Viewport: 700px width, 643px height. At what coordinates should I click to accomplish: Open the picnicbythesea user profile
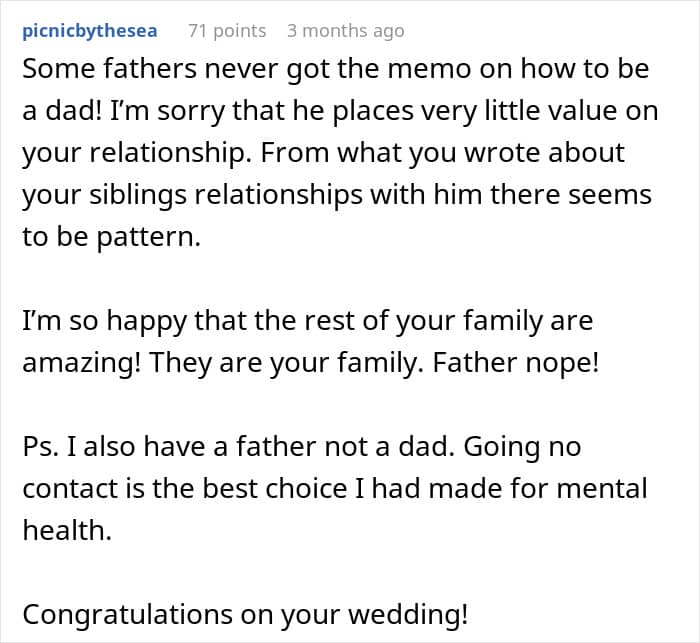tap(90, 30)
